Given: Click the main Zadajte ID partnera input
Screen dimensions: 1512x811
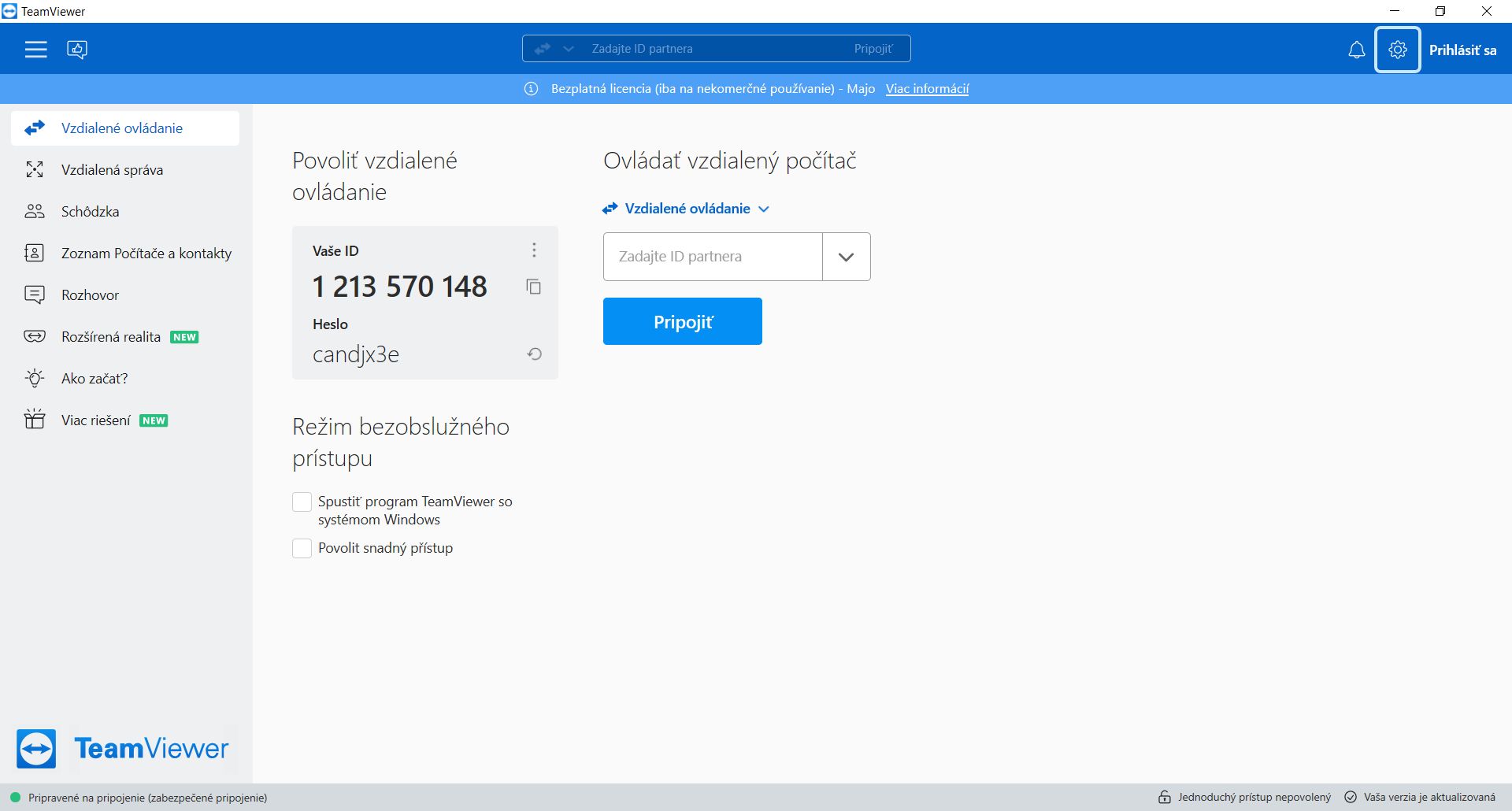Looking at the screenshot, I should (x=713, y=257).
